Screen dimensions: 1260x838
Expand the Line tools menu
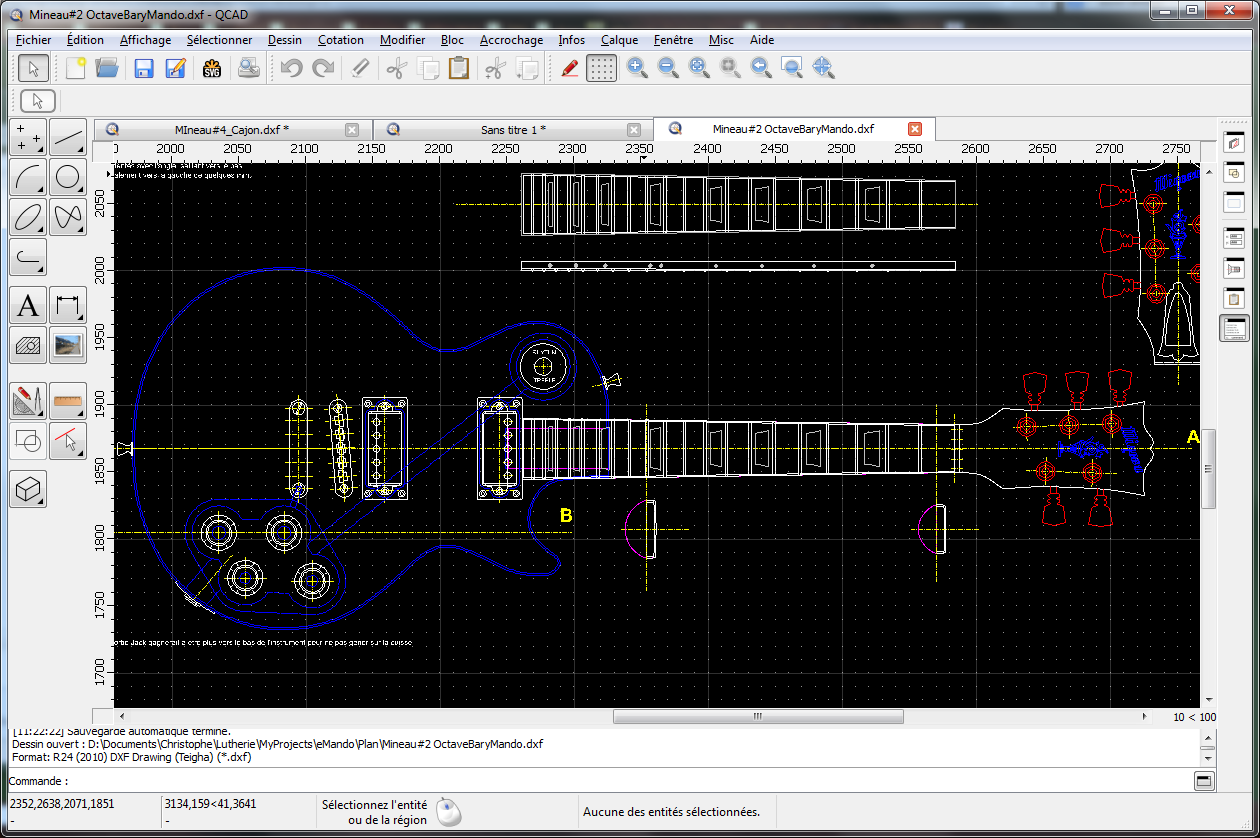coord(68,137)
